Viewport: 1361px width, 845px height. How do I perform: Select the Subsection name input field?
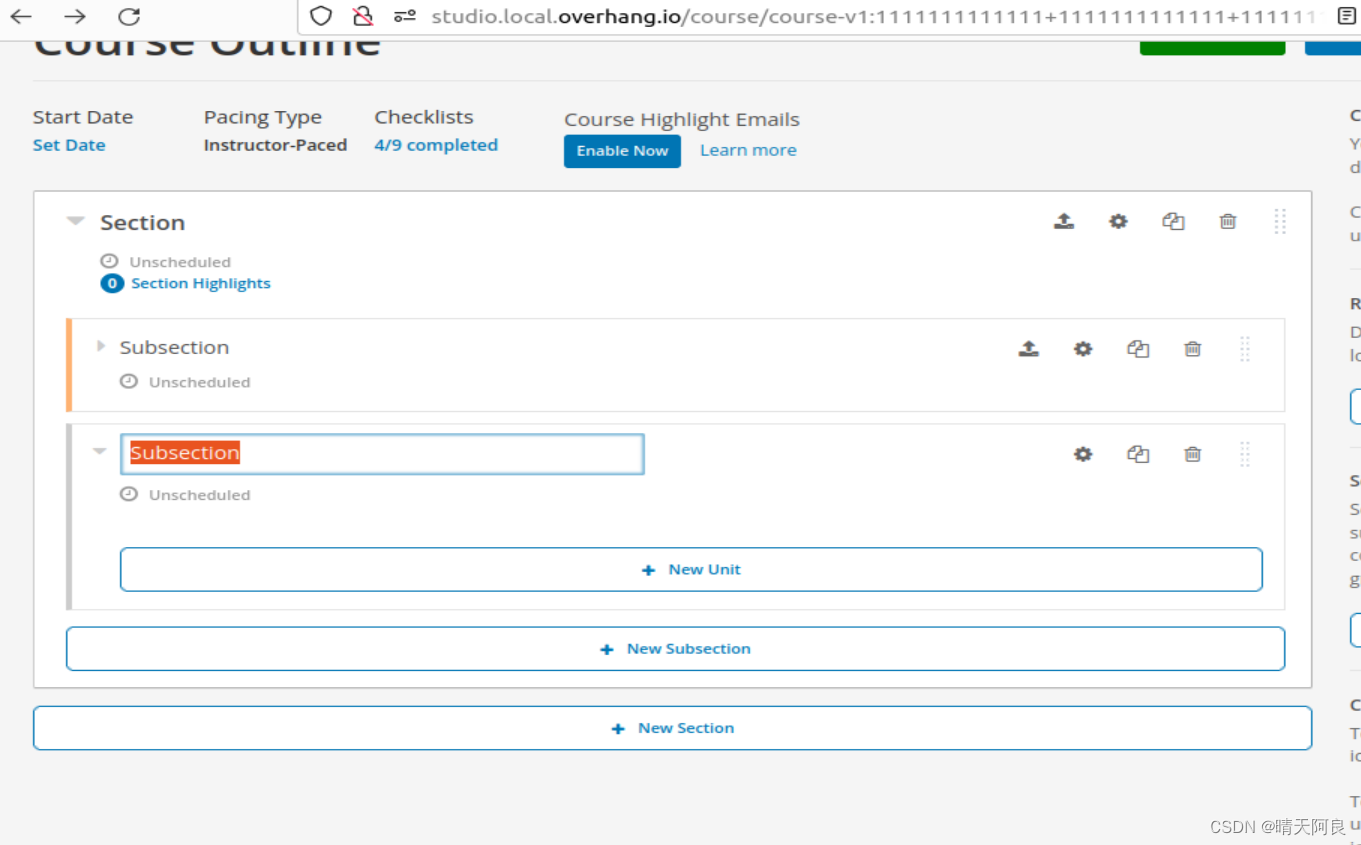381,453
